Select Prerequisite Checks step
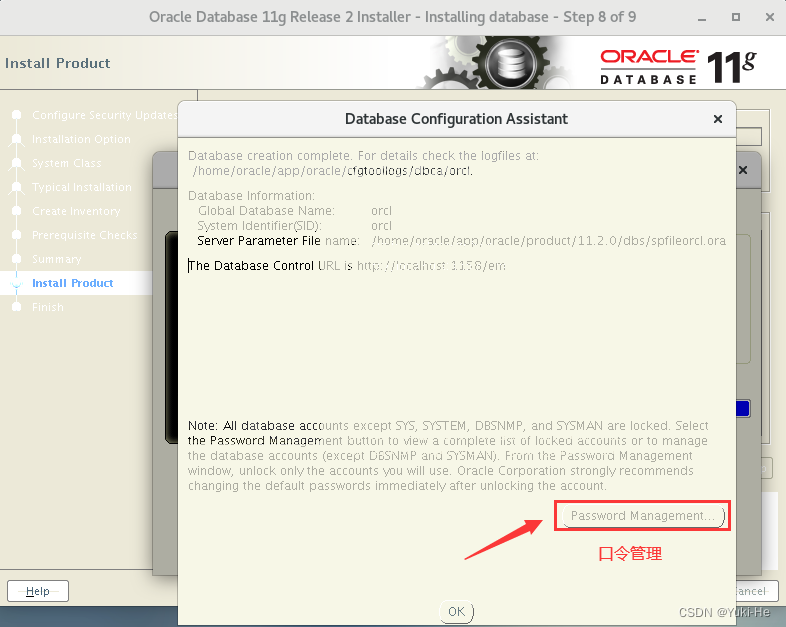This screenshot has width=786, height=627. 84,235
